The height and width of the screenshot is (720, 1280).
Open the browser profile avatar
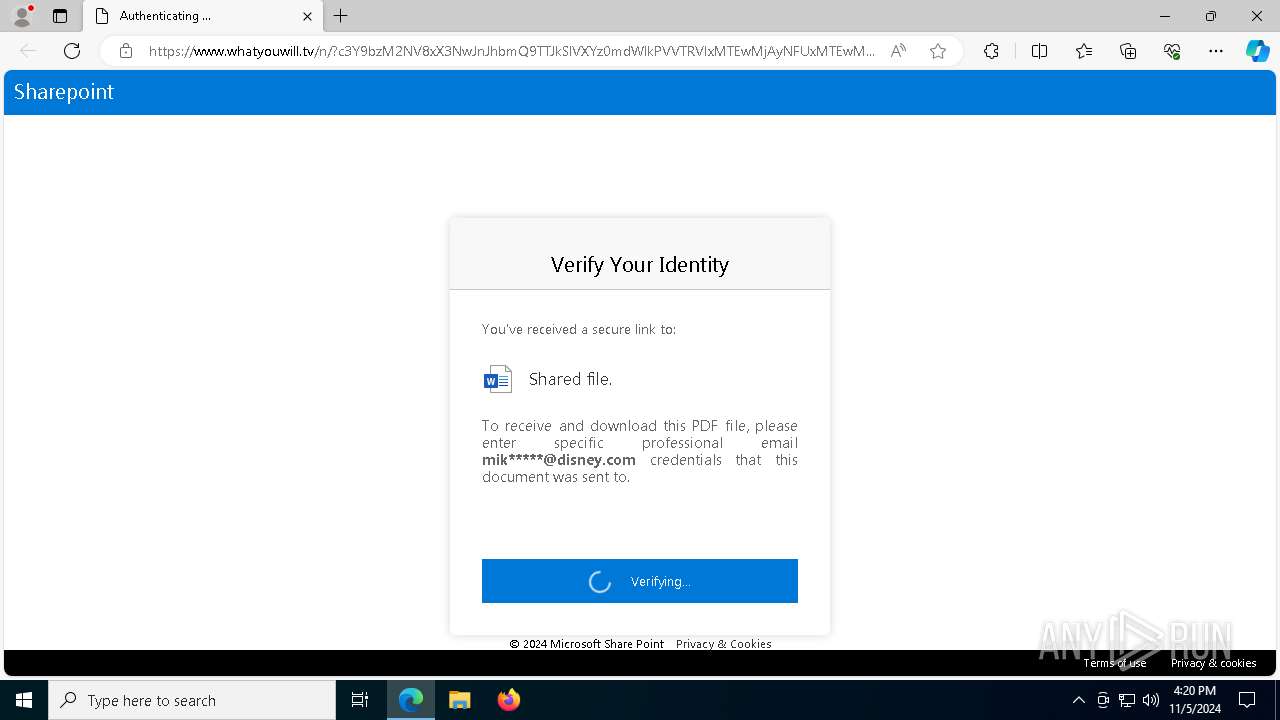tap(22, 15)
